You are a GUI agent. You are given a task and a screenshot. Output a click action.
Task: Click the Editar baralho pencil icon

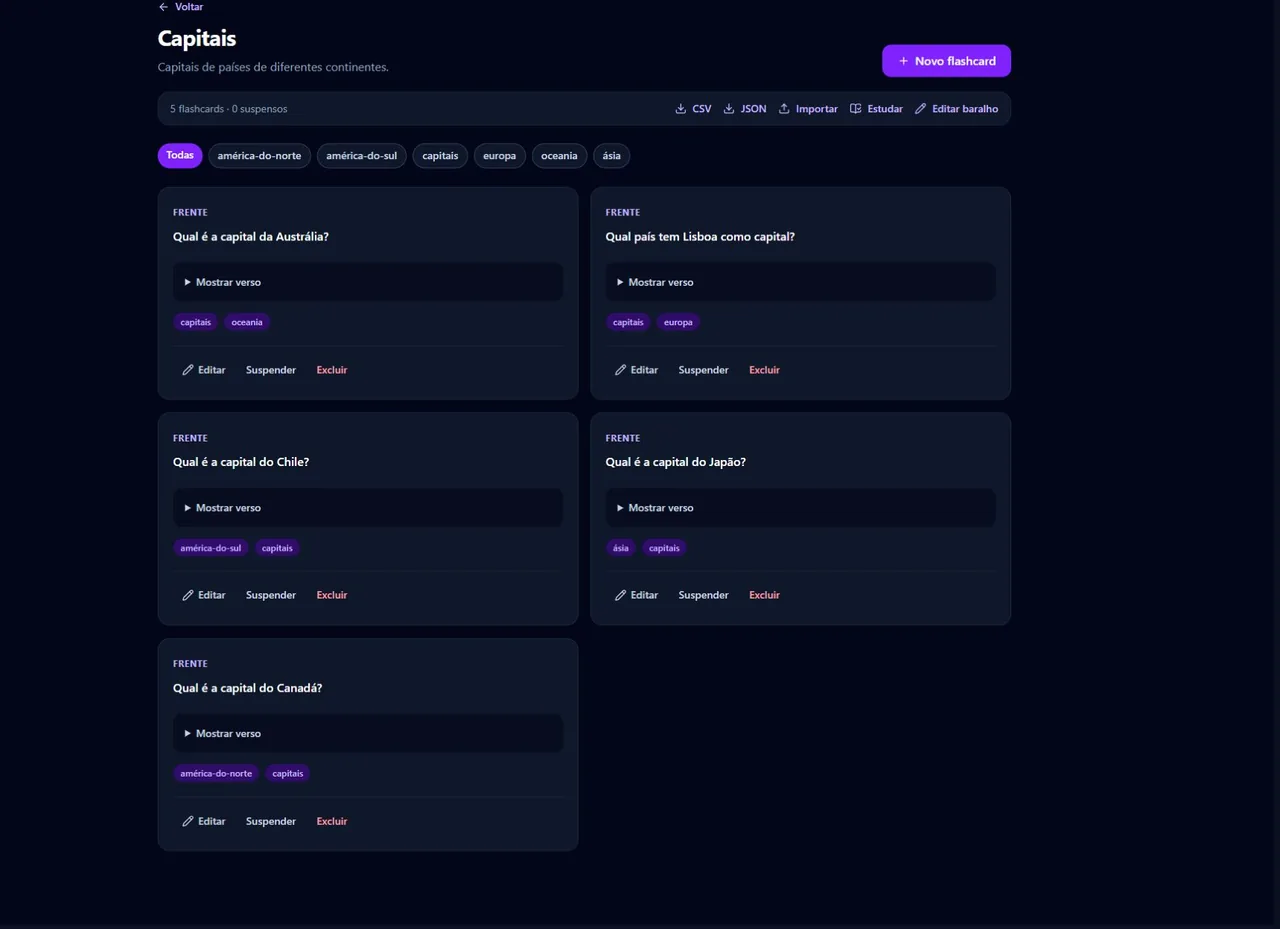pyautogui.click(x=920, y=109)
